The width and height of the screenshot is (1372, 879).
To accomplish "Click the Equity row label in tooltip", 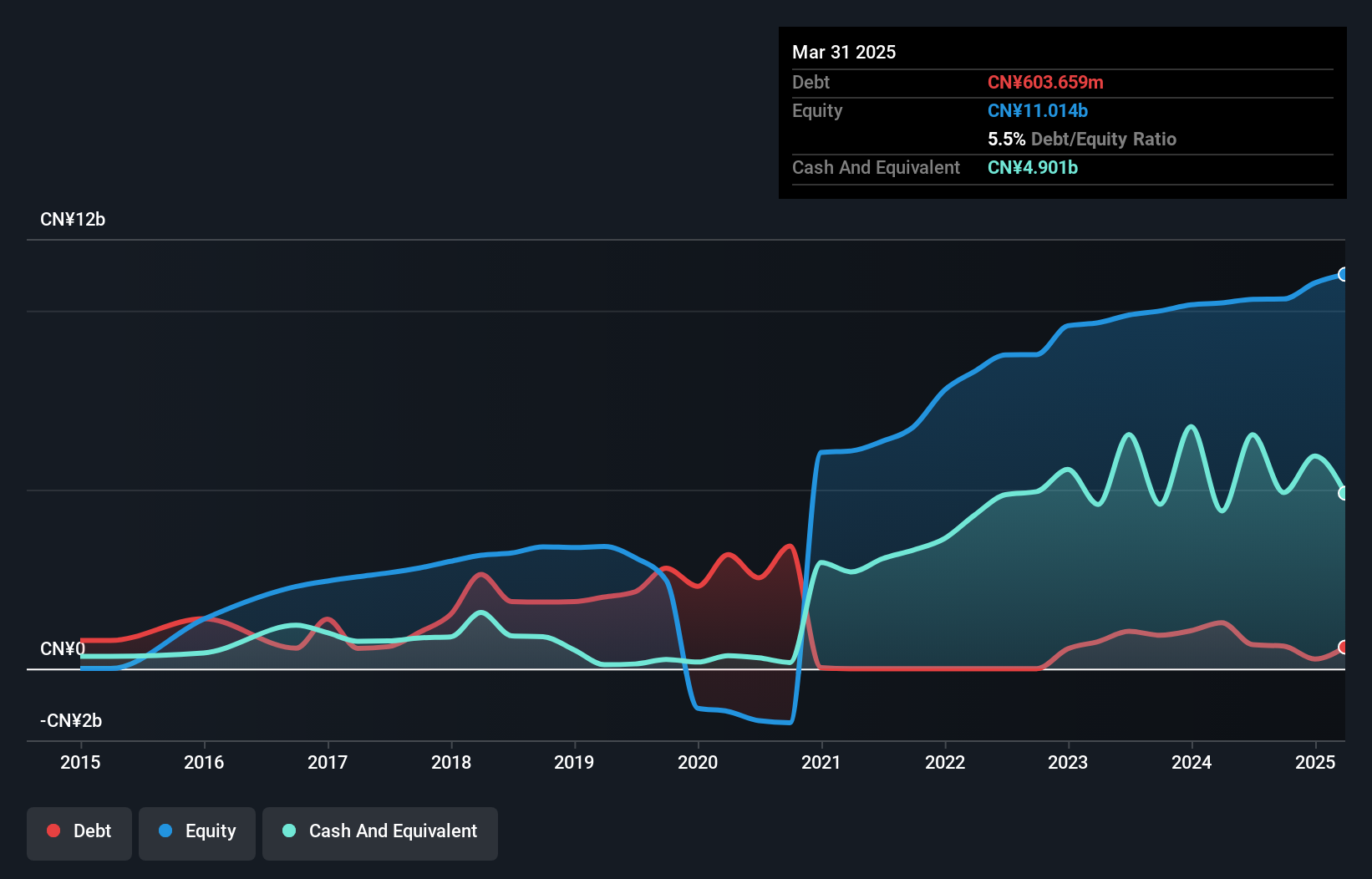I will (817, 111).
